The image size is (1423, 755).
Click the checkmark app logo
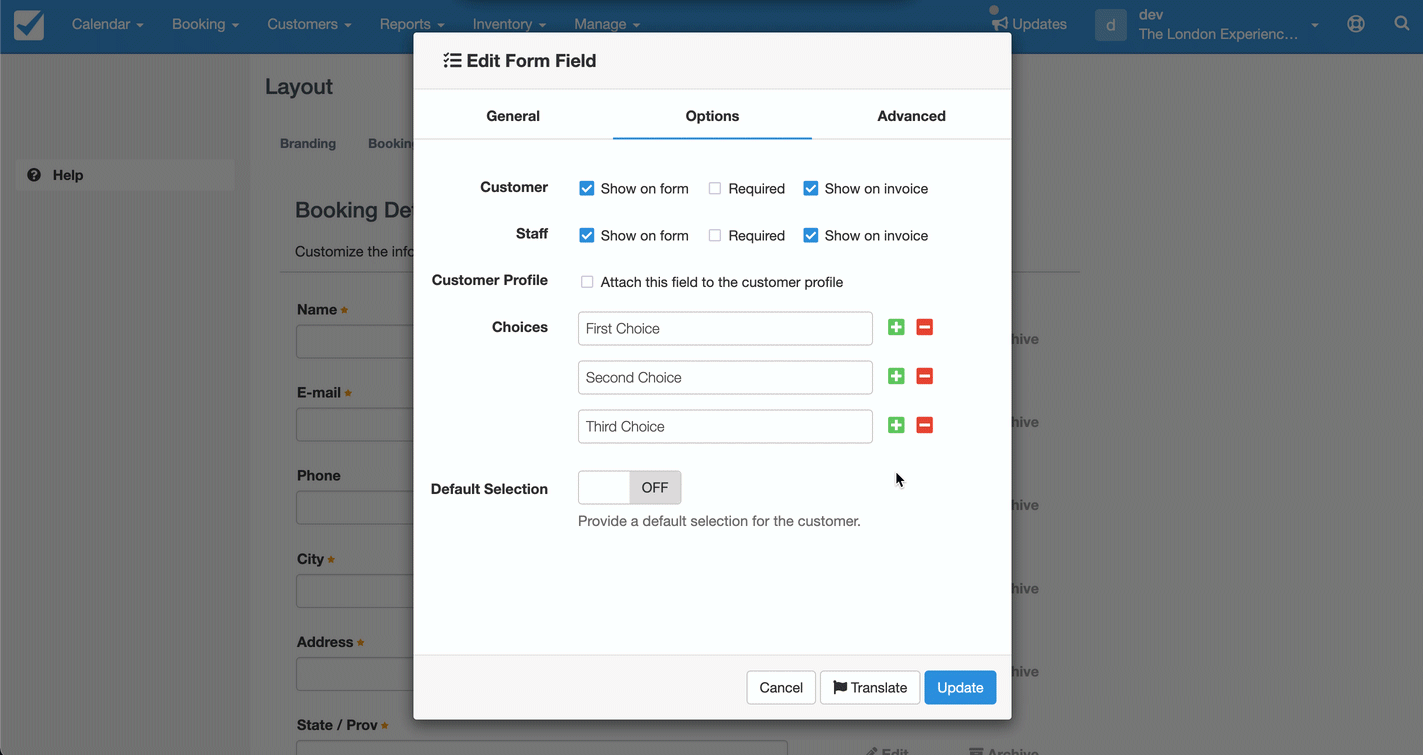pos(29,25)
